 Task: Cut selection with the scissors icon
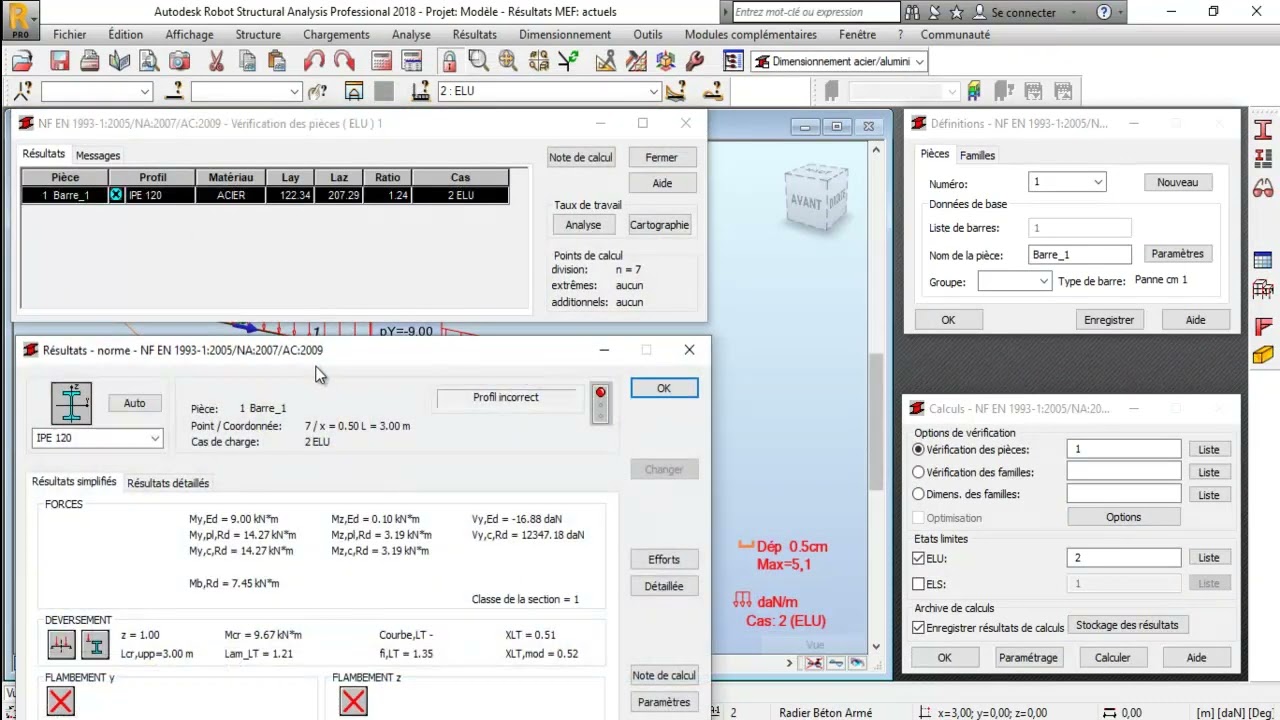click(x=216, y=62)
